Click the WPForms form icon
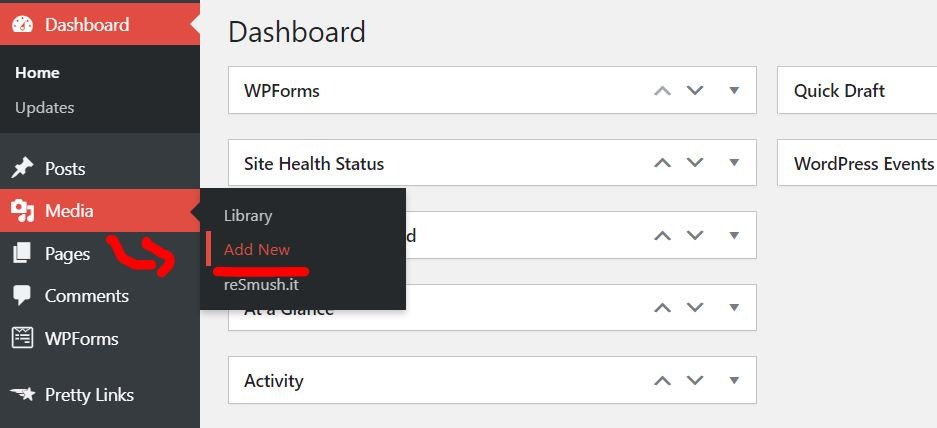 point(23,338)
